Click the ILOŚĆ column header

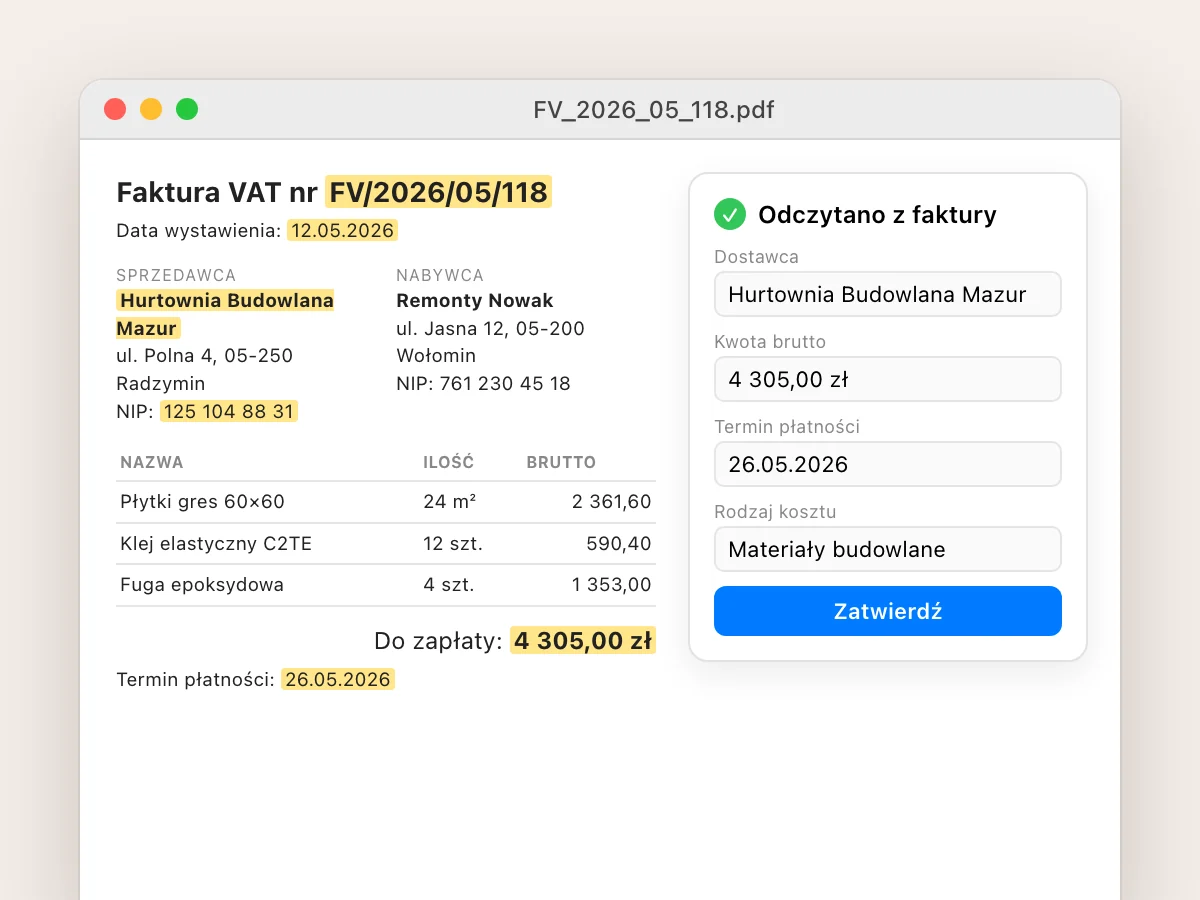coord(449,462)
